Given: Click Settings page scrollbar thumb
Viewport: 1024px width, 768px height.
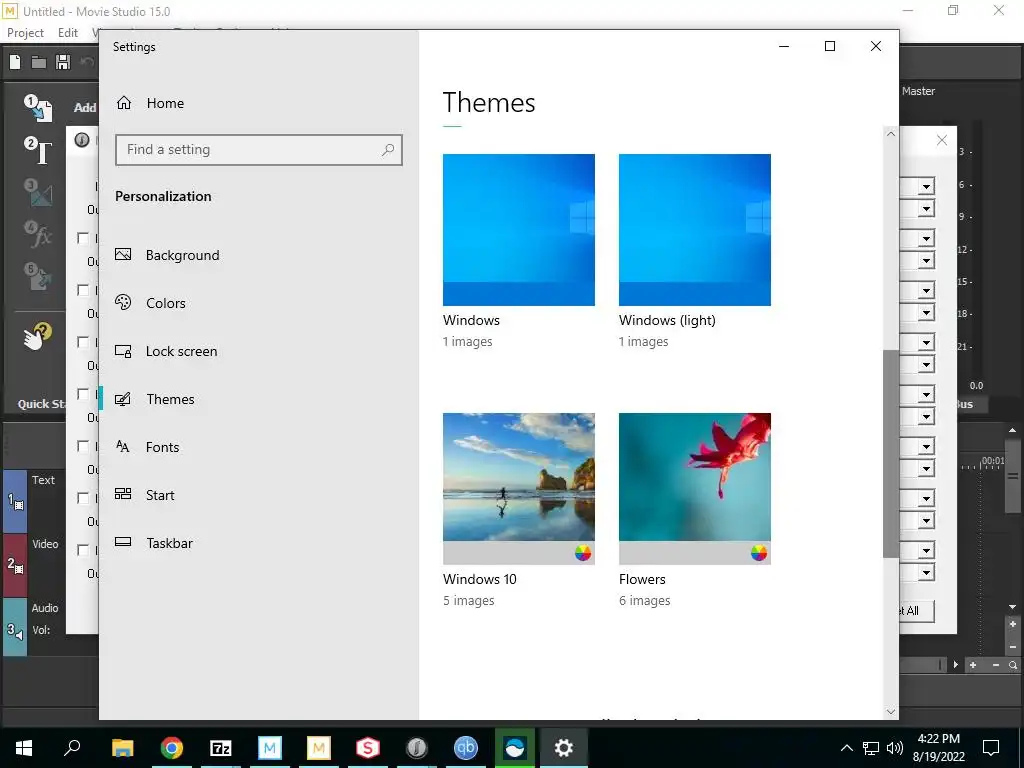Looking at the screenshot, I should point(891,454).
